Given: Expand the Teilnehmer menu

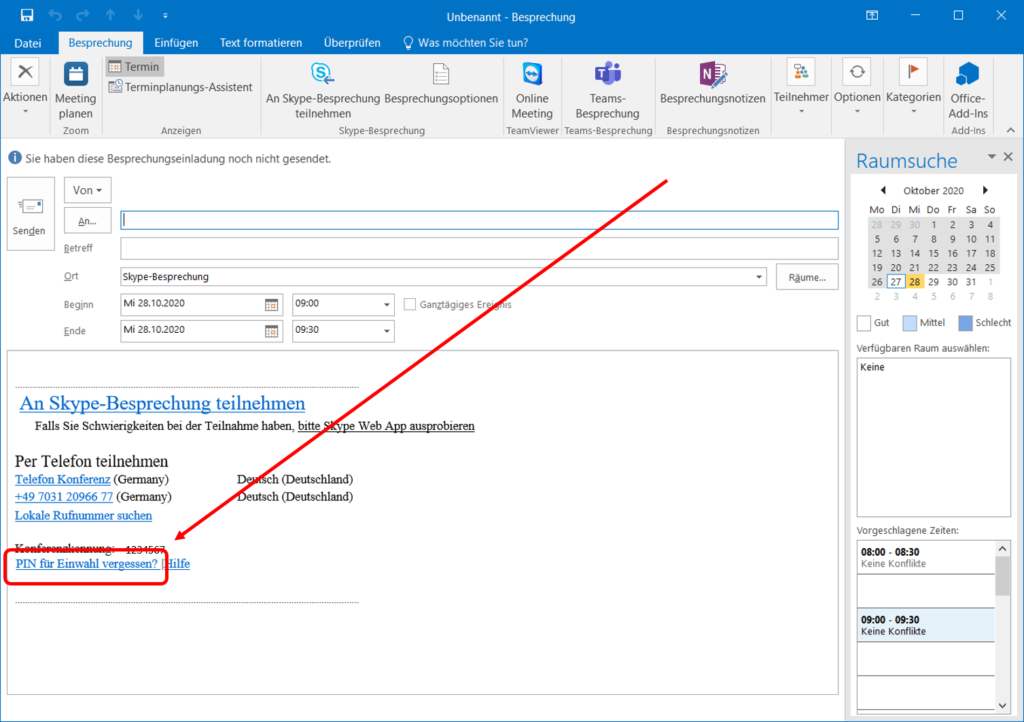Looking at the screenshot, I should (801, 88).
